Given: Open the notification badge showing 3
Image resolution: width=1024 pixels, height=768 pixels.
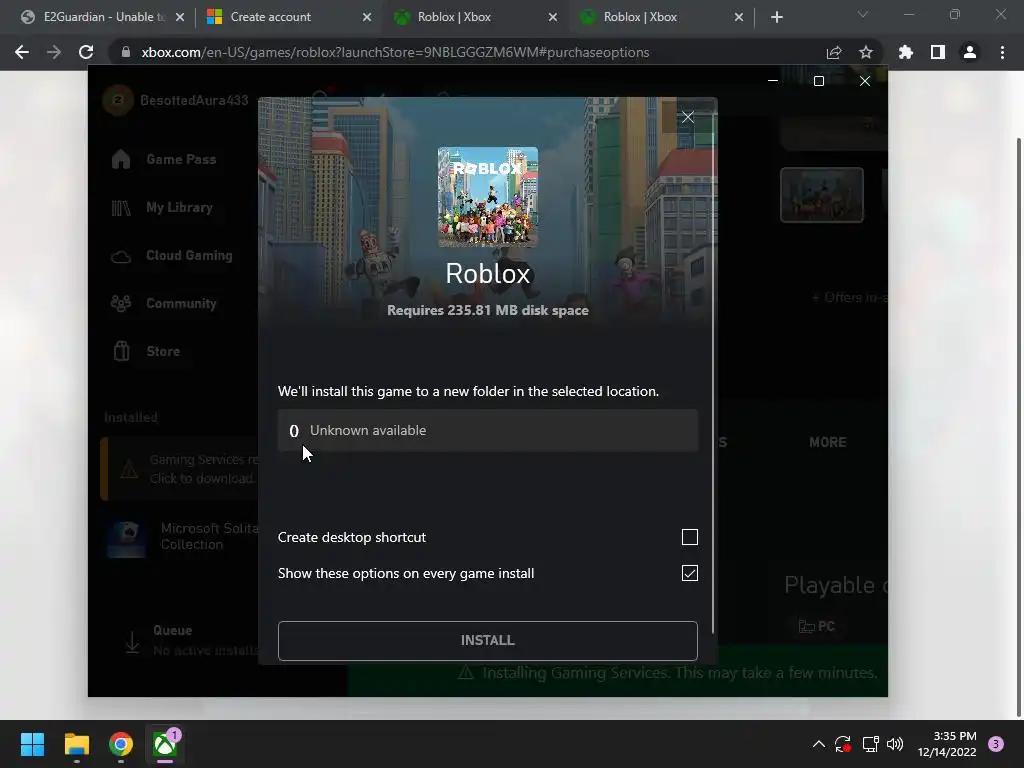Looking at the screenshot, I should [x=996, y=744].
